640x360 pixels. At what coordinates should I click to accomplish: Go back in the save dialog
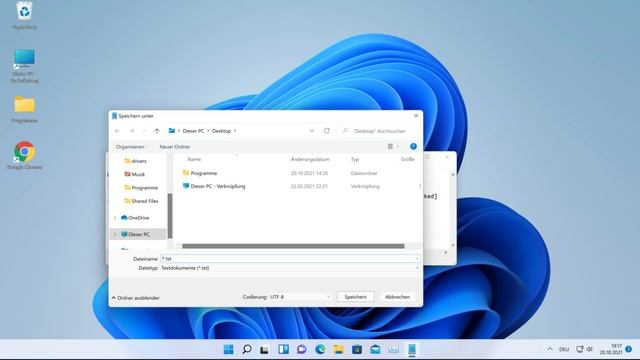[x=117, y=131]
